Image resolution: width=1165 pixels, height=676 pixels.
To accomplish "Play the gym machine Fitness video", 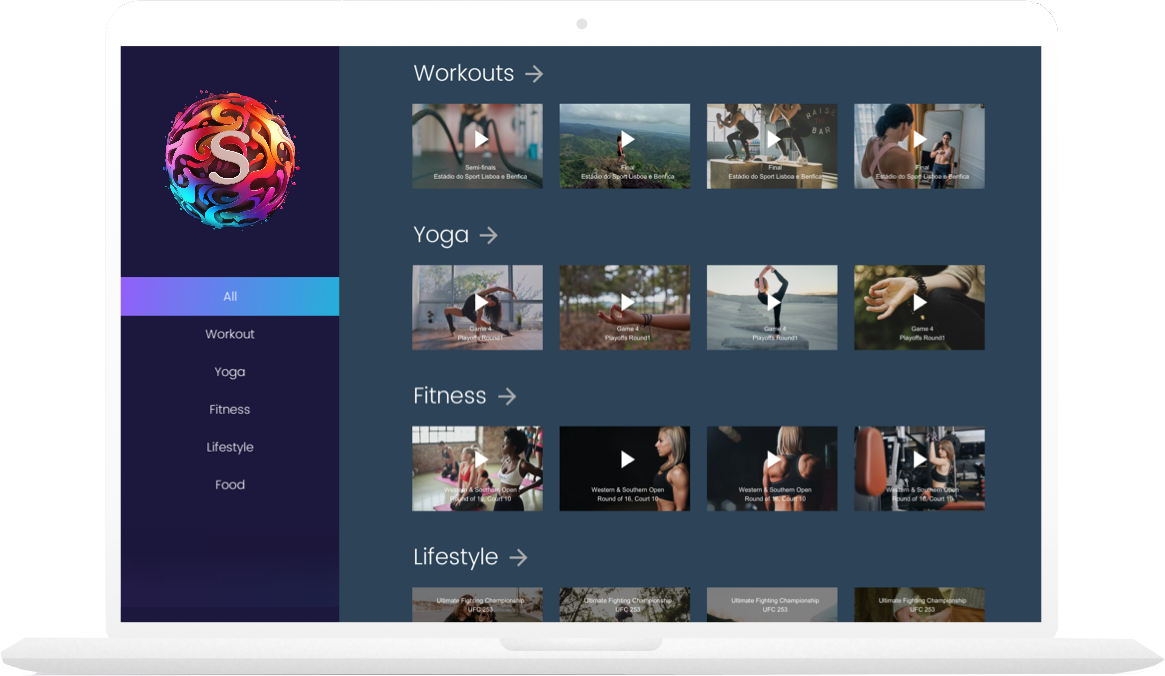I will [x=919, y=460].
